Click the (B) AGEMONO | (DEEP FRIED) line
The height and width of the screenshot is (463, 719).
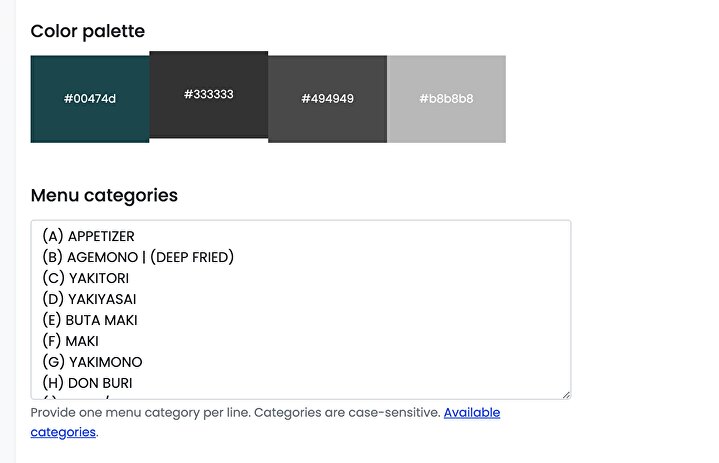click(138, 257)
